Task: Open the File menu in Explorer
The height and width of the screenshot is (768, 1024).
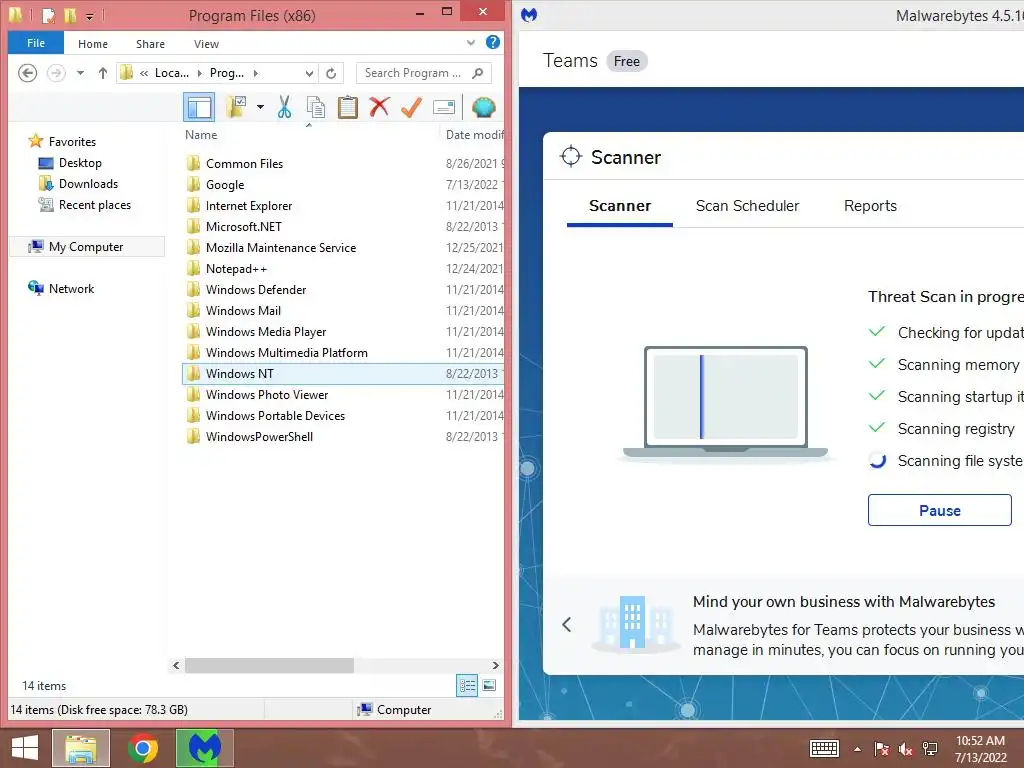Action: pos(36,43)
